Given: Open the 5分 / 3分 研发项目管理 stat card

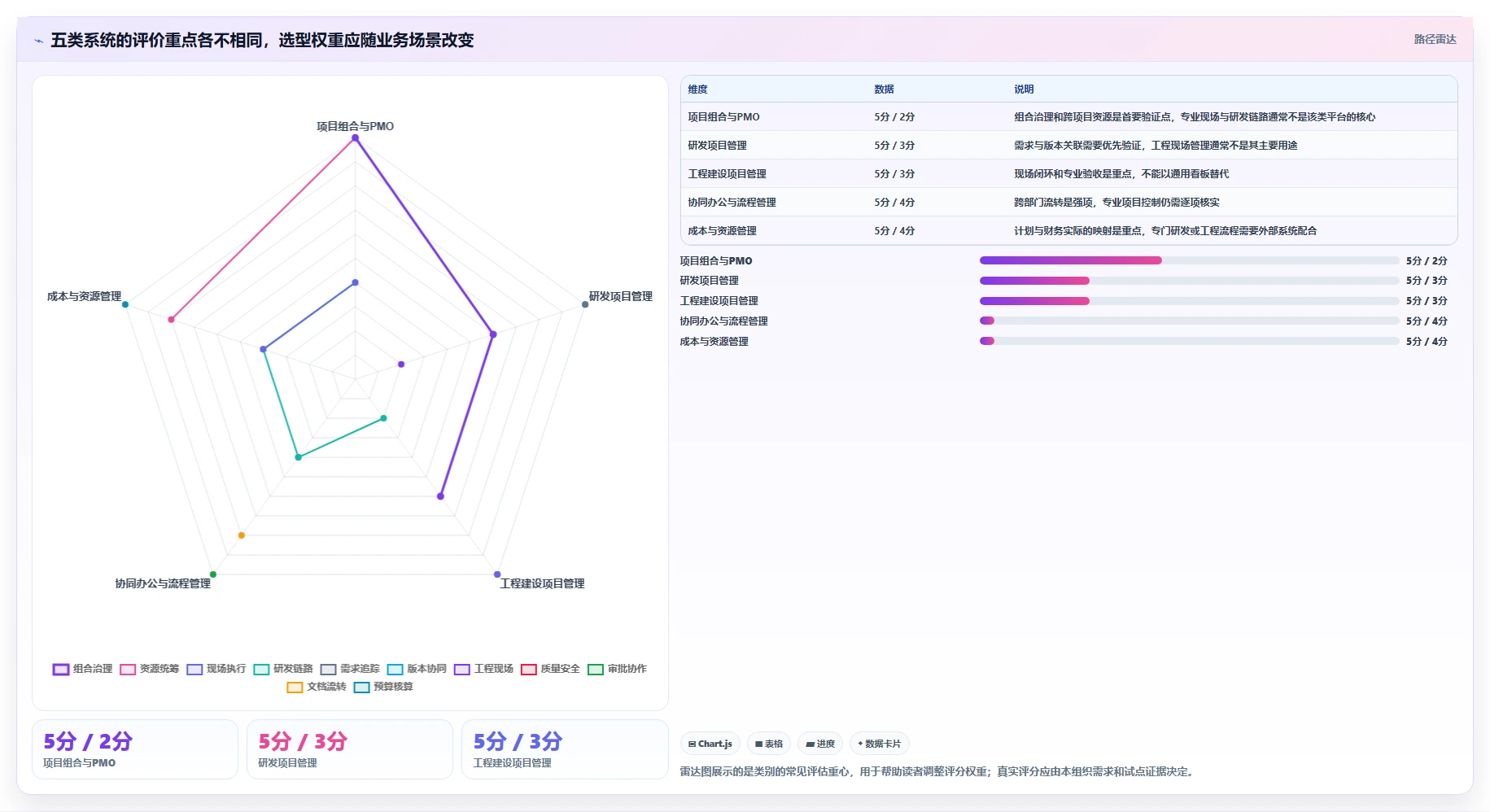Looking at the screenshot, I should [350, 749].
